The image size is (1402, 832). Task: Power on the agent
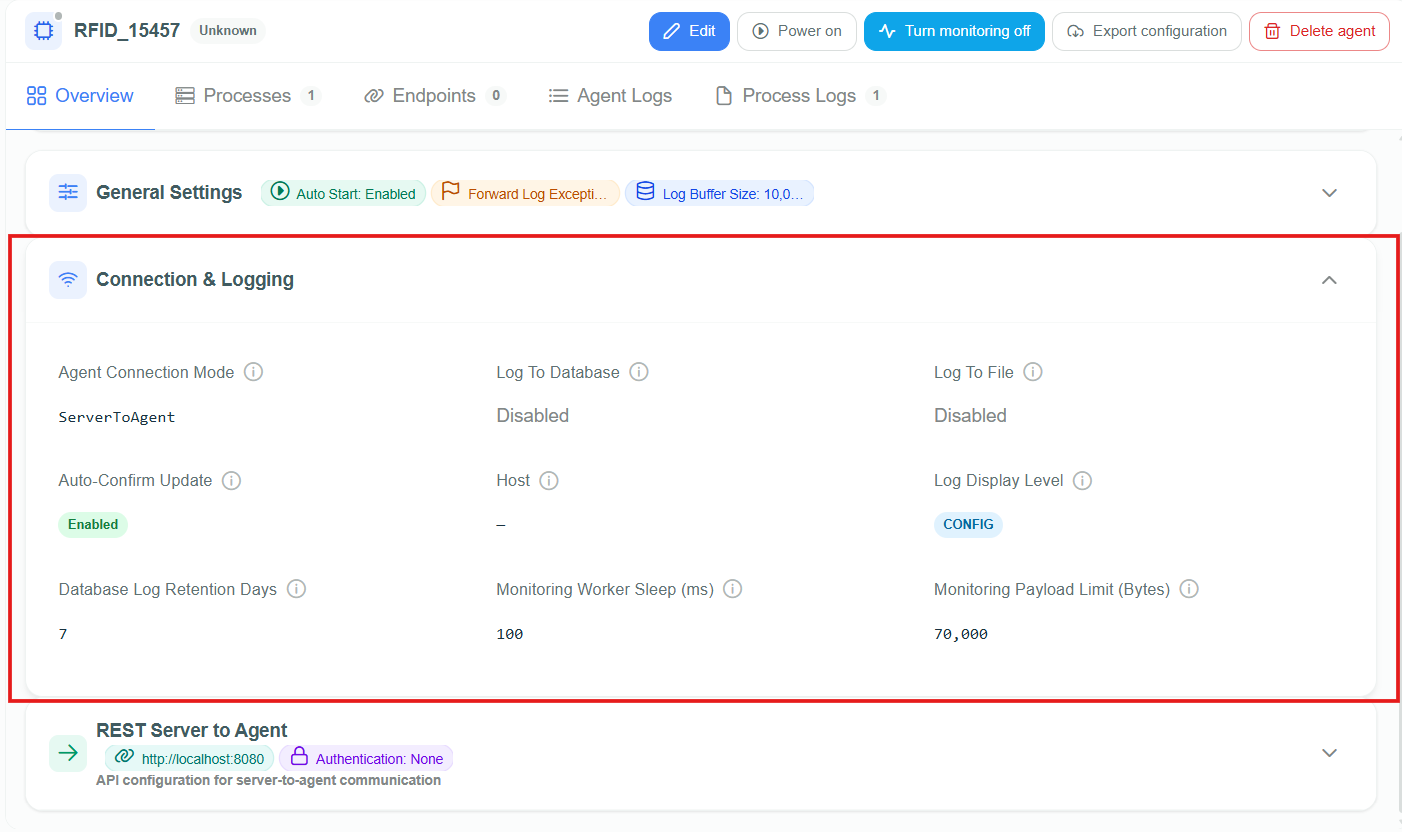click(797, 31)
